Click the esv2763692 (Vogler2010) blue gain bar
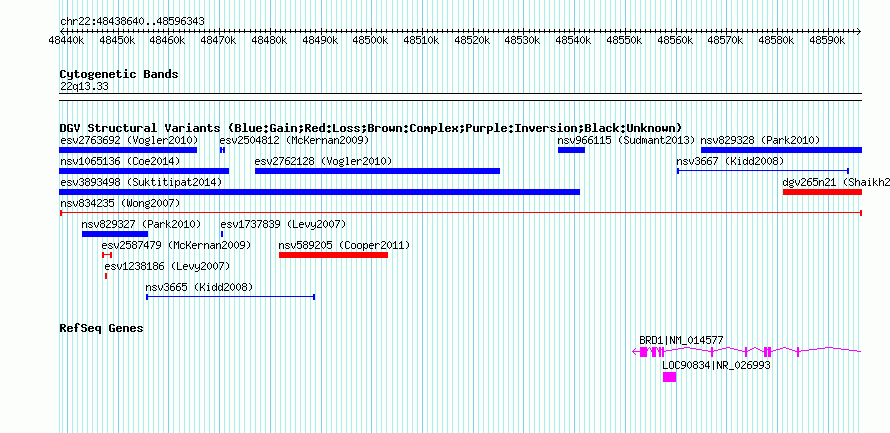 [128, 150]
